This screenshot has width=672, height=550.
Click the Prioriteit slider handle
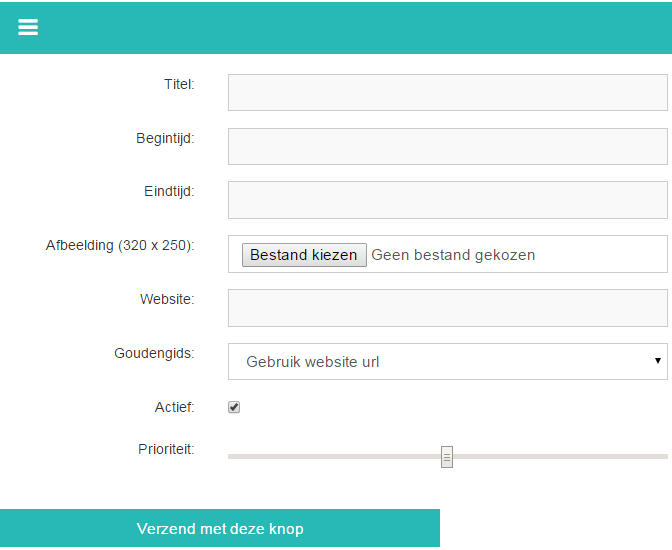(447, 457)
